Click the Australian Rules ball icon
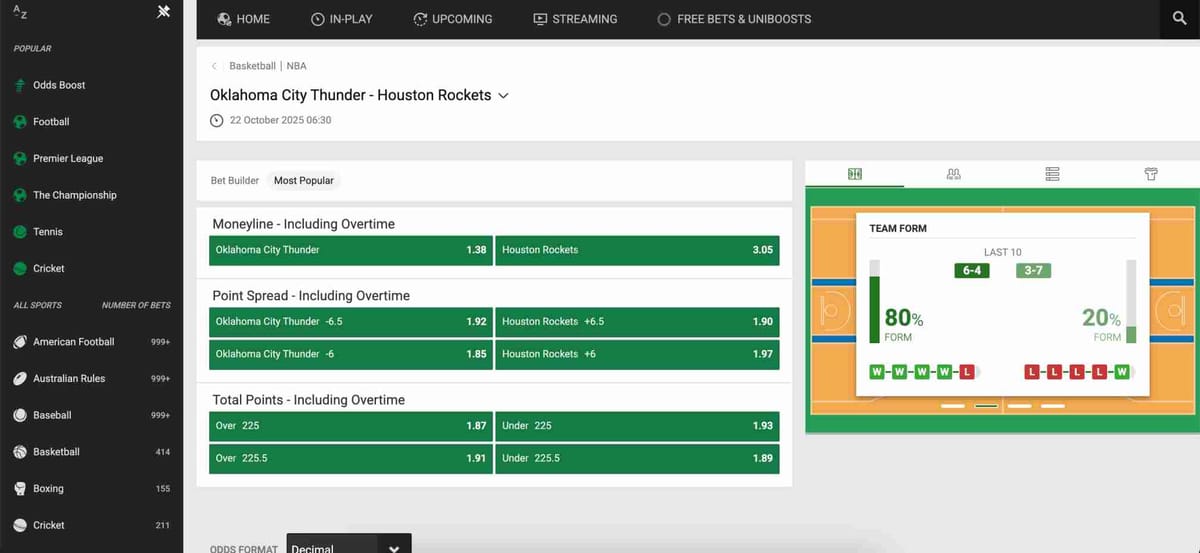 20,379
